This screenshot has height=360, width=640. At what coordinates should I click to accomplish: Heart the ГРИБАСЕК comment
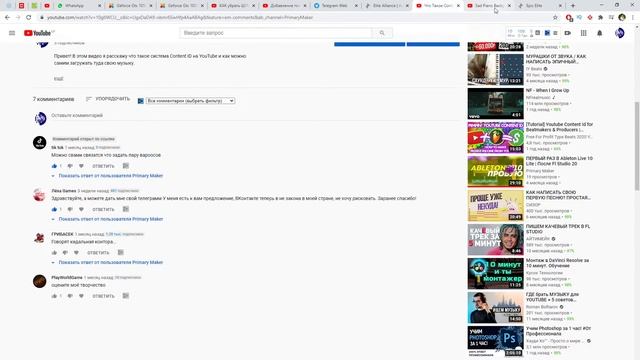(x=76, y=253)
